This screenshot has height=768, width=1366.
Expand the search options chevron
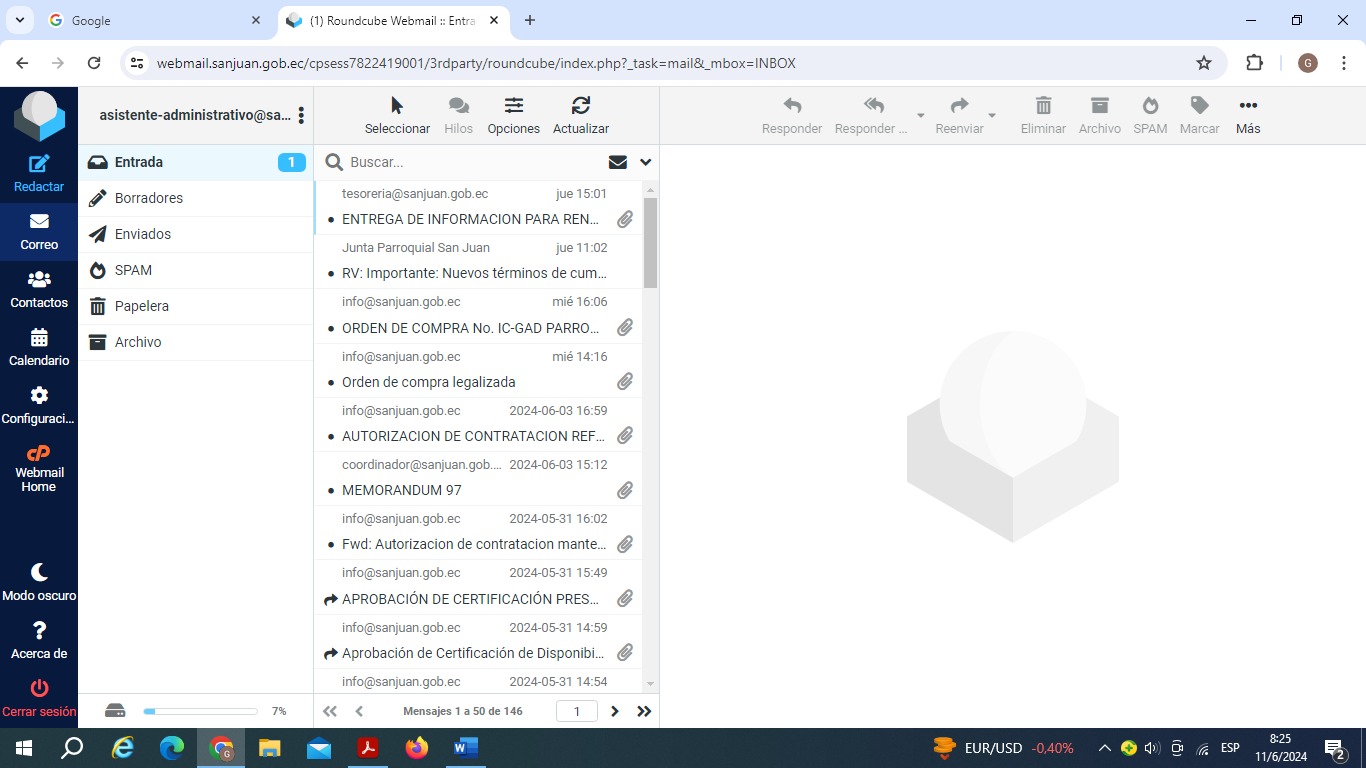645,162
